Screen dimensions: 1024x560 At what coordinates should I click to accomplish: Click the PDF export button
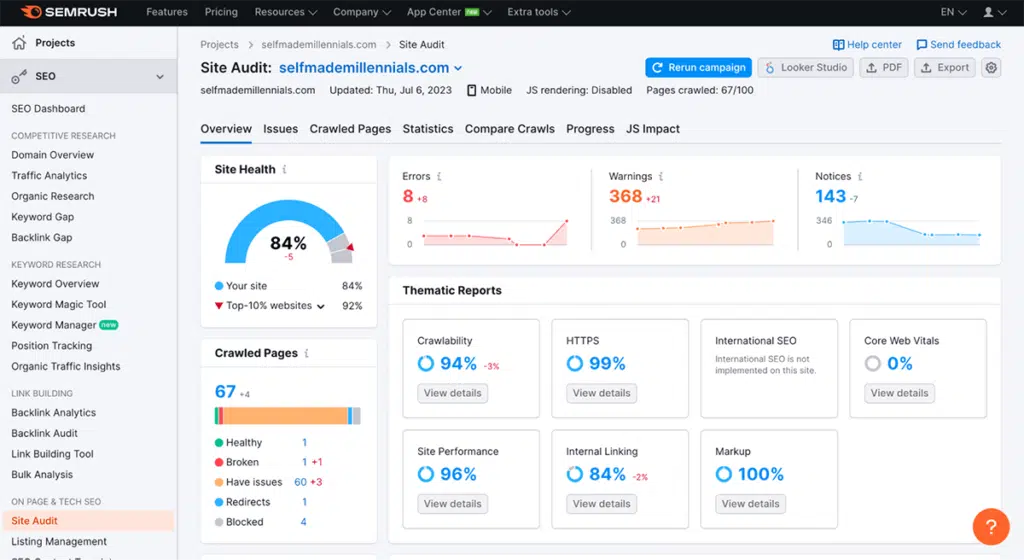[884, 67]
